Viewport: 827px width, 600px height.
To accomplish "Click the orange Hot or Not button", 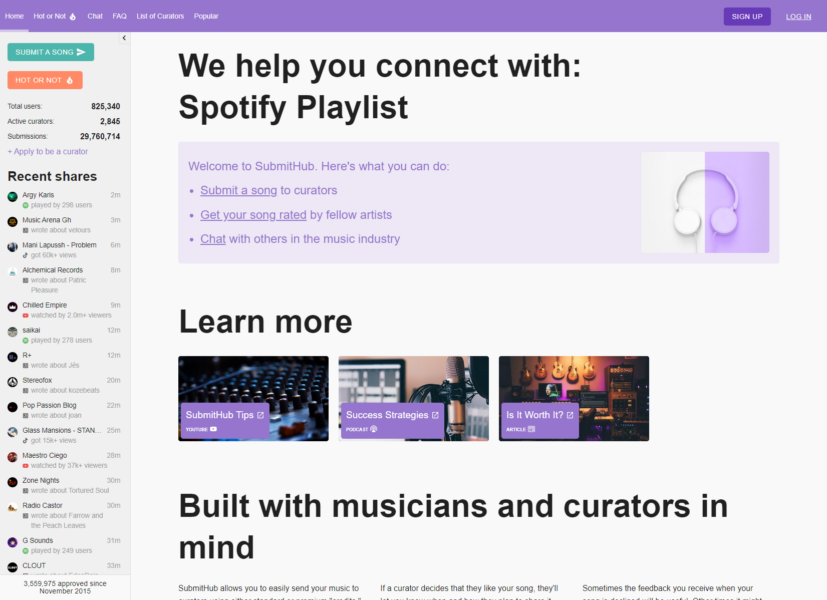I will pos(45,80).
